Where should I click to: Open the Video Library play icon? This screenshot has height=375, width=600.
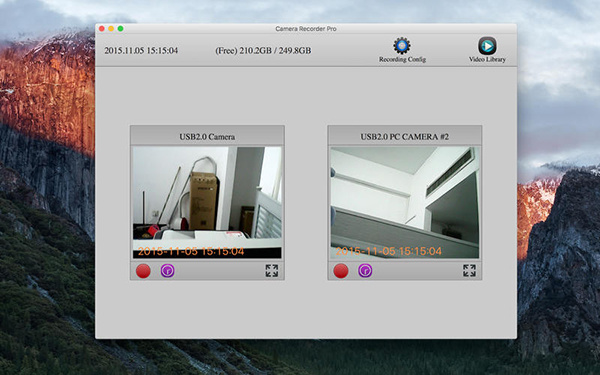(487, 46)
